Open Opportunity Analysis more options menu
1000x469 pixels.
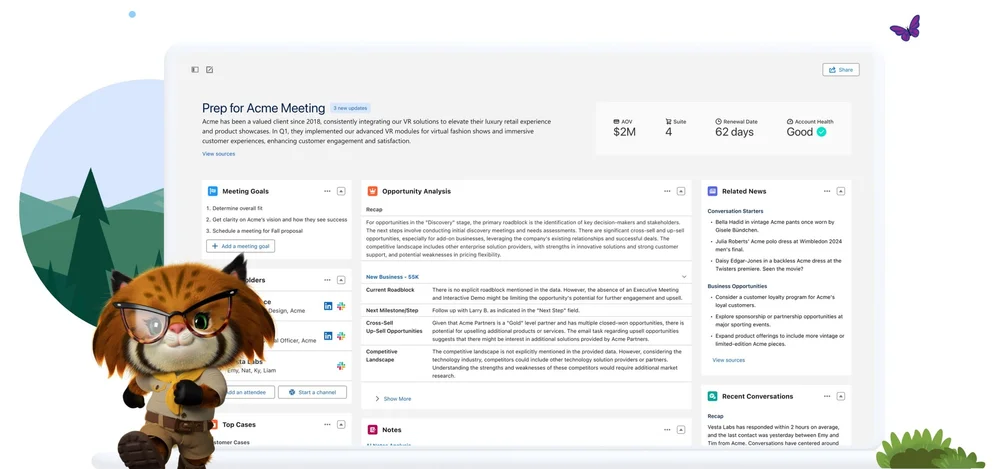667,191
